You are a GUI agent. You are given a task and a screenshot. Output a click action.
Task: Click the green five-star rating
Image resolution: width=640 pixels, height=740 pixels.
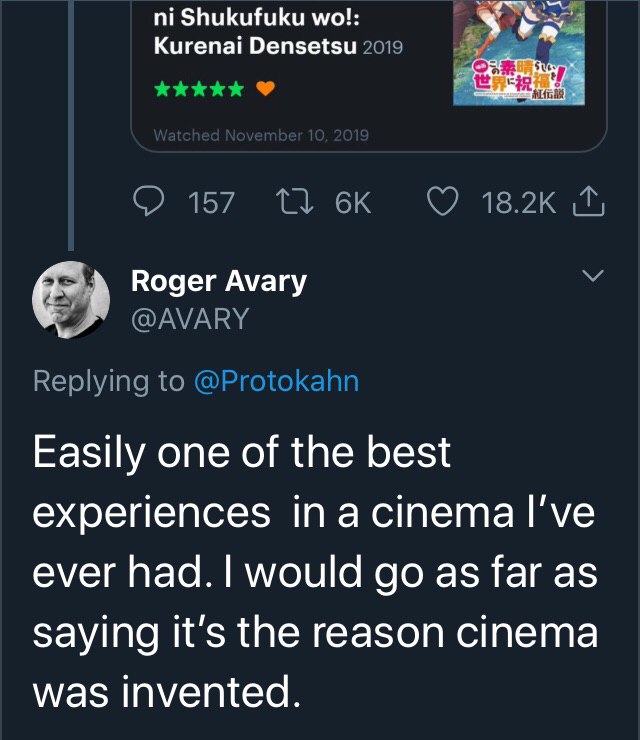pyautogui.click(x=198, y=89)
